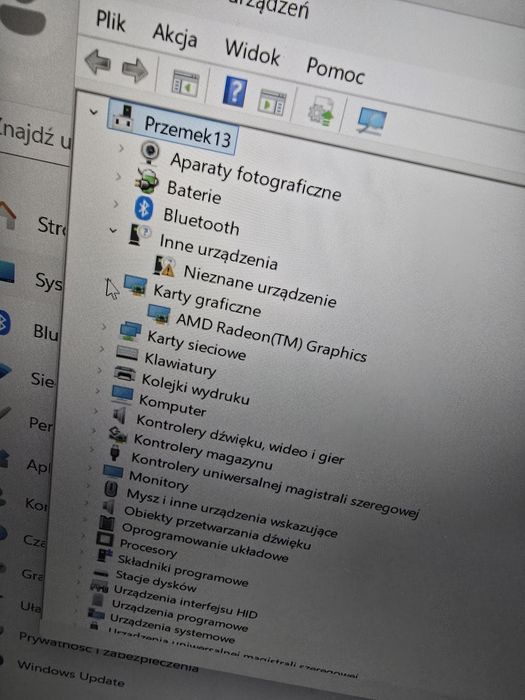
Task: Expand the Klawiatury category
Action: tap(101, 349)
